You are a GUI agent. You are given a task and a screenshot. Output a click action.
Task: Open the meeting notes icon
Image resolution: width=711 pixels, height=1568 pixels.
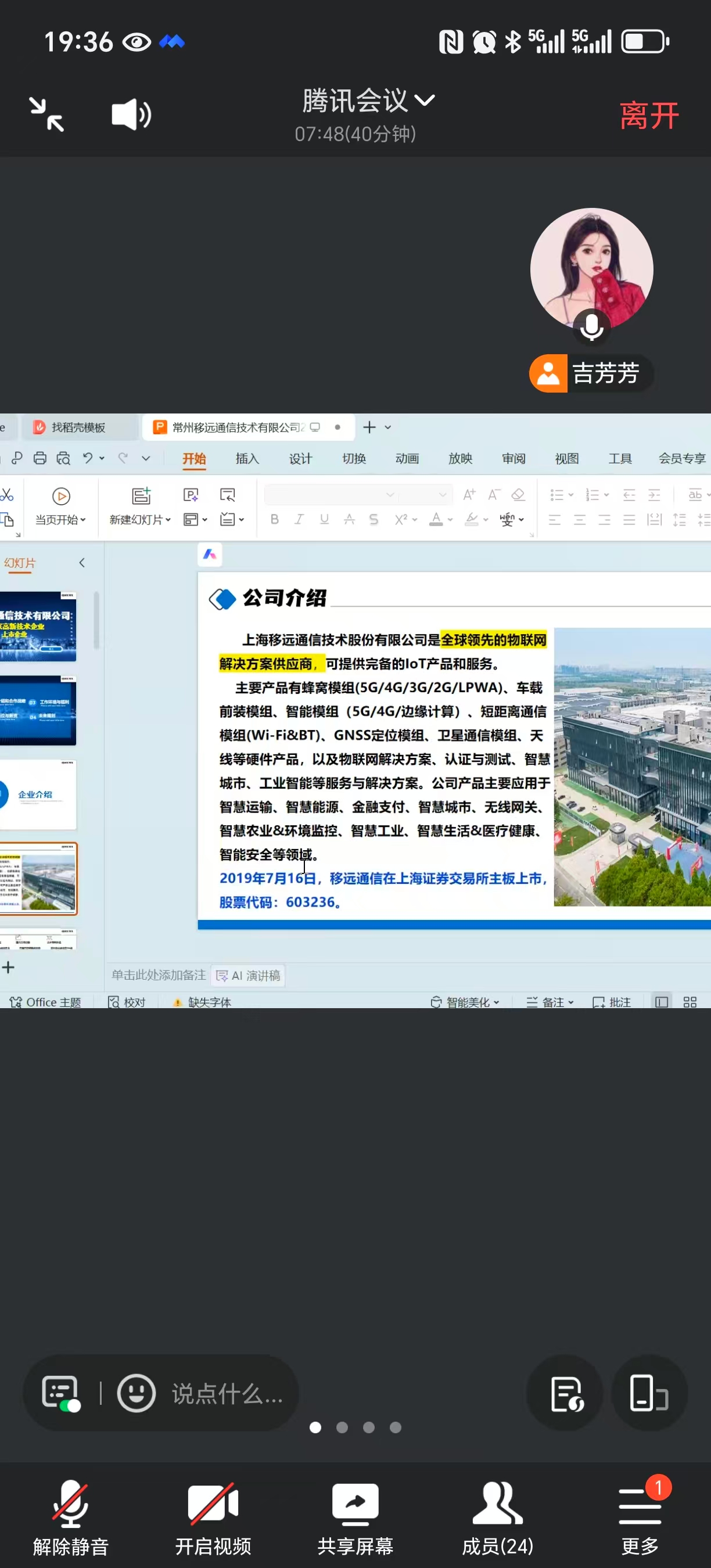(x=566, y=1393)
